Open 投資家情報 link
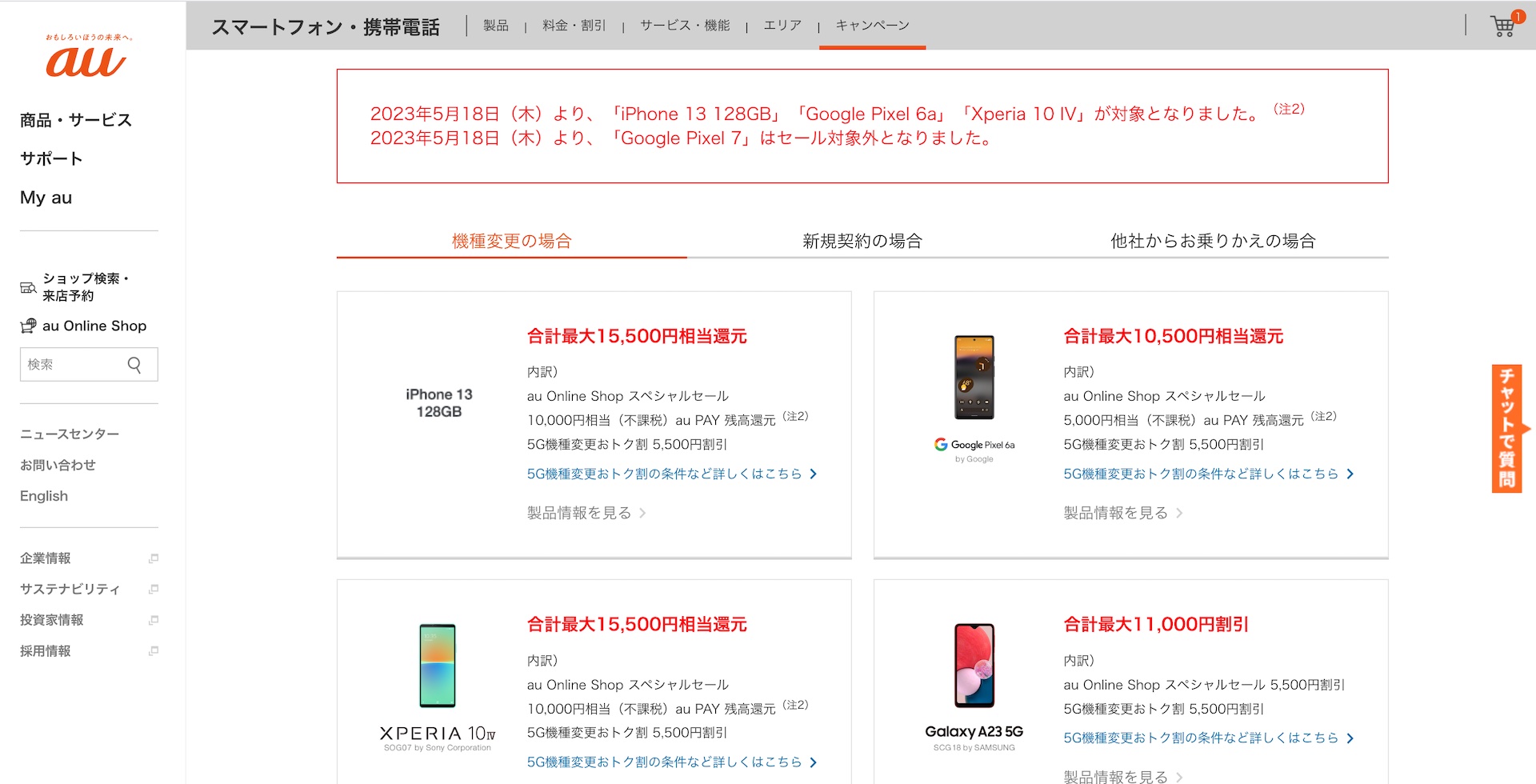The image size is (1536, 784). click(x=52, y=620)
